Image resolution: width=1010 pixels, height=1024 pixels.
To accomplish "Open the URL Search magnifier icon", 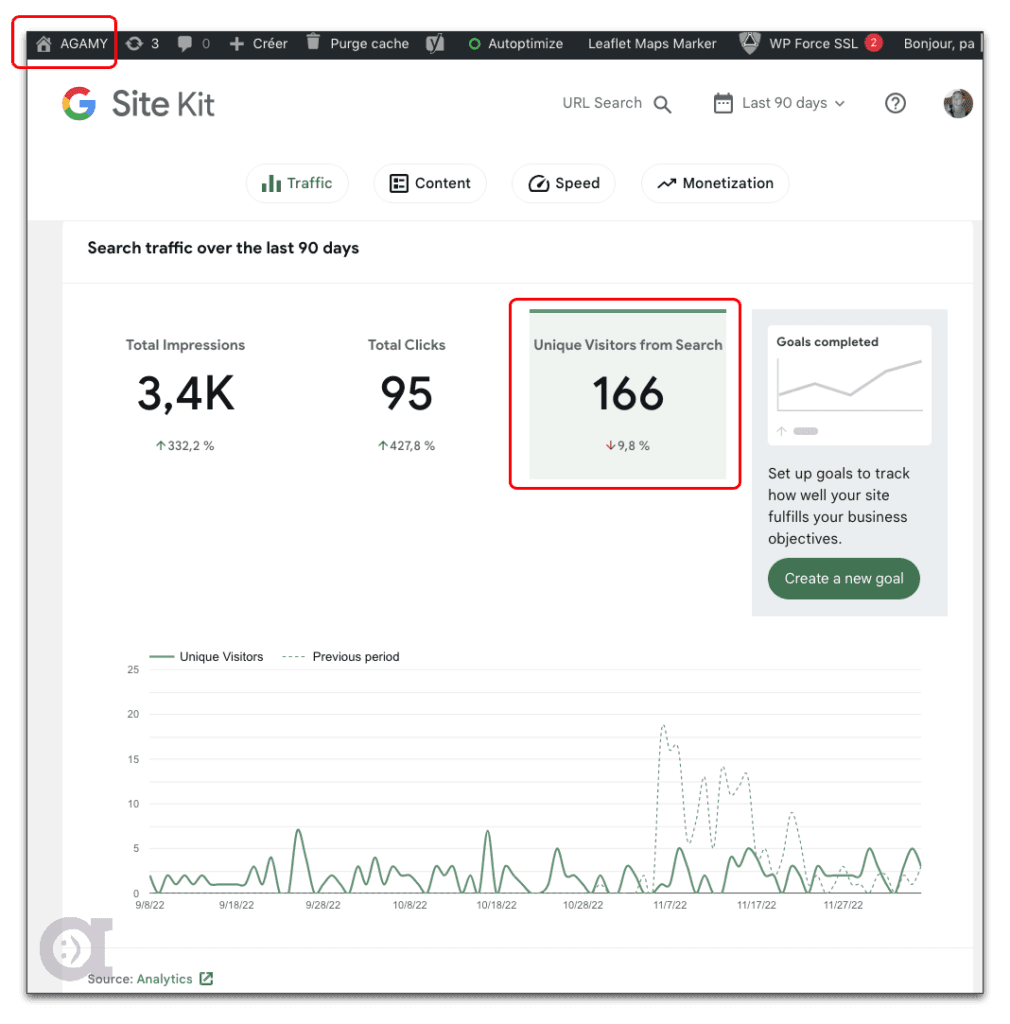I will (662, 104).
